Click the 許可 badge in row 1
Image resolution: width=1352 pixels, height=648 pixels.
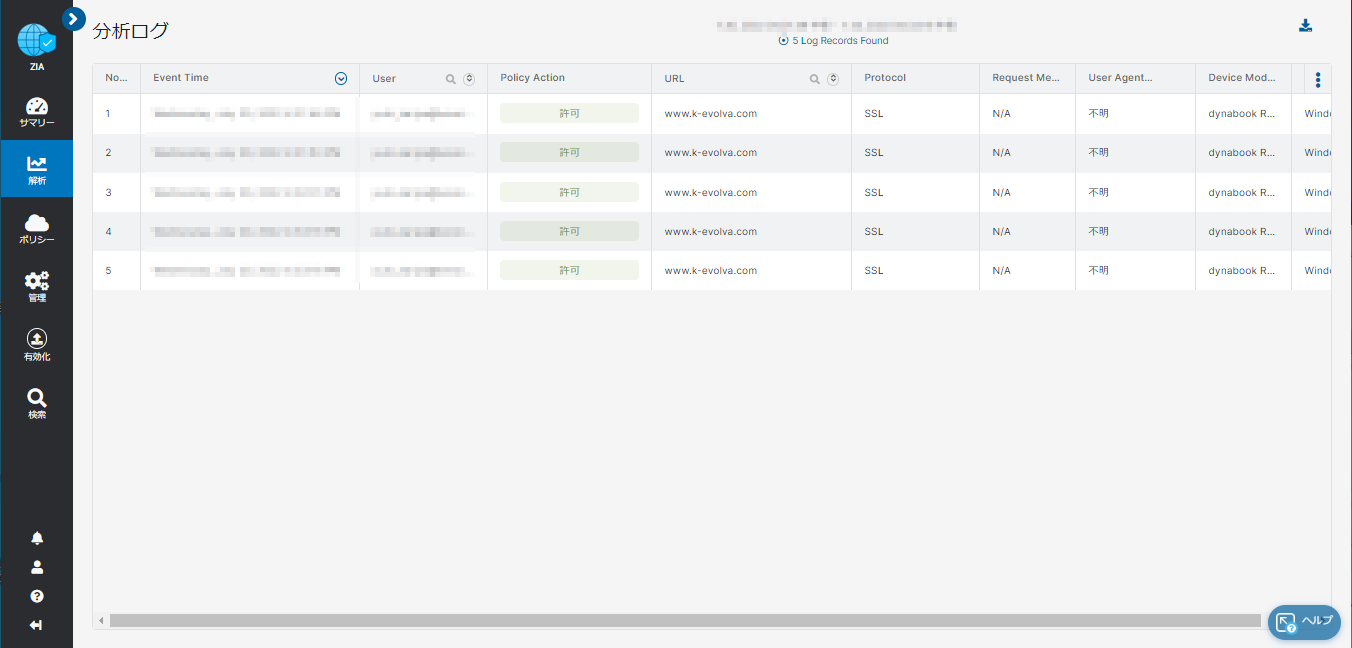[569, 113]
